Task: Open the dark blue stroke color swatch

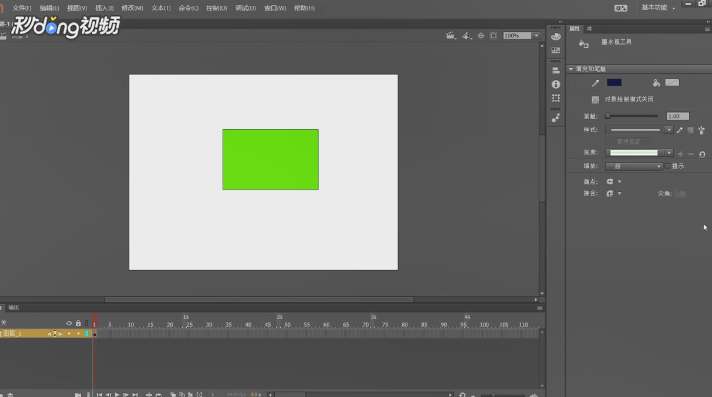Action: click(x=614, y=83)
